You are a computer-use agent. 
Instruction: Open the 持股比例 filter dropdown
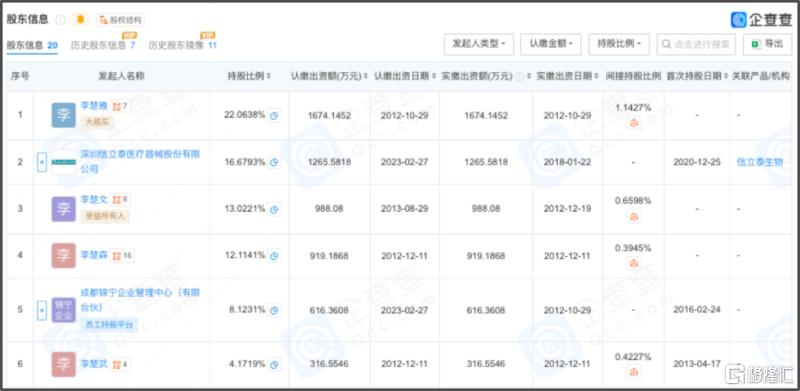619,44
